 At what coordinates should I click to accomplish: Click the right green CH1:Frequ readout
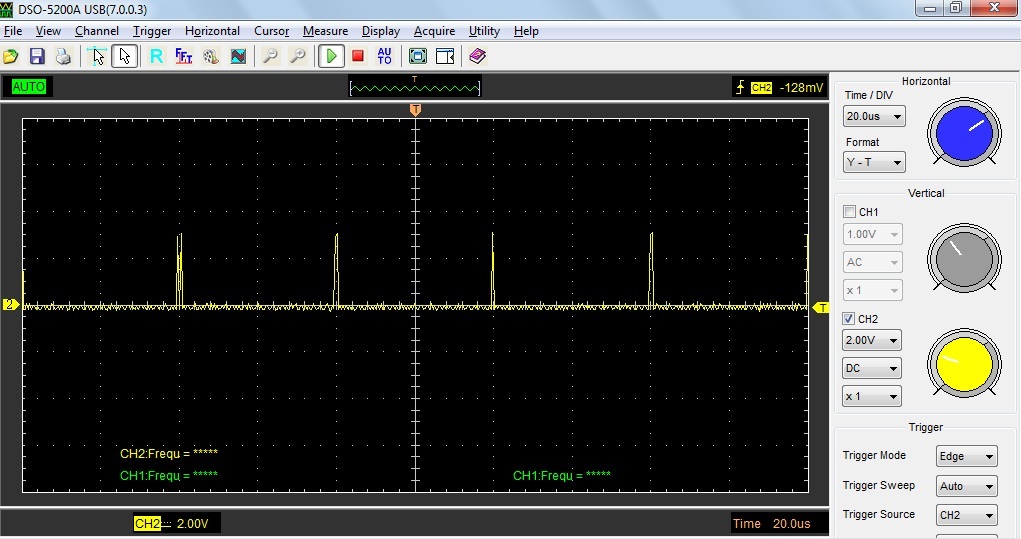click(x=562, y=475)
